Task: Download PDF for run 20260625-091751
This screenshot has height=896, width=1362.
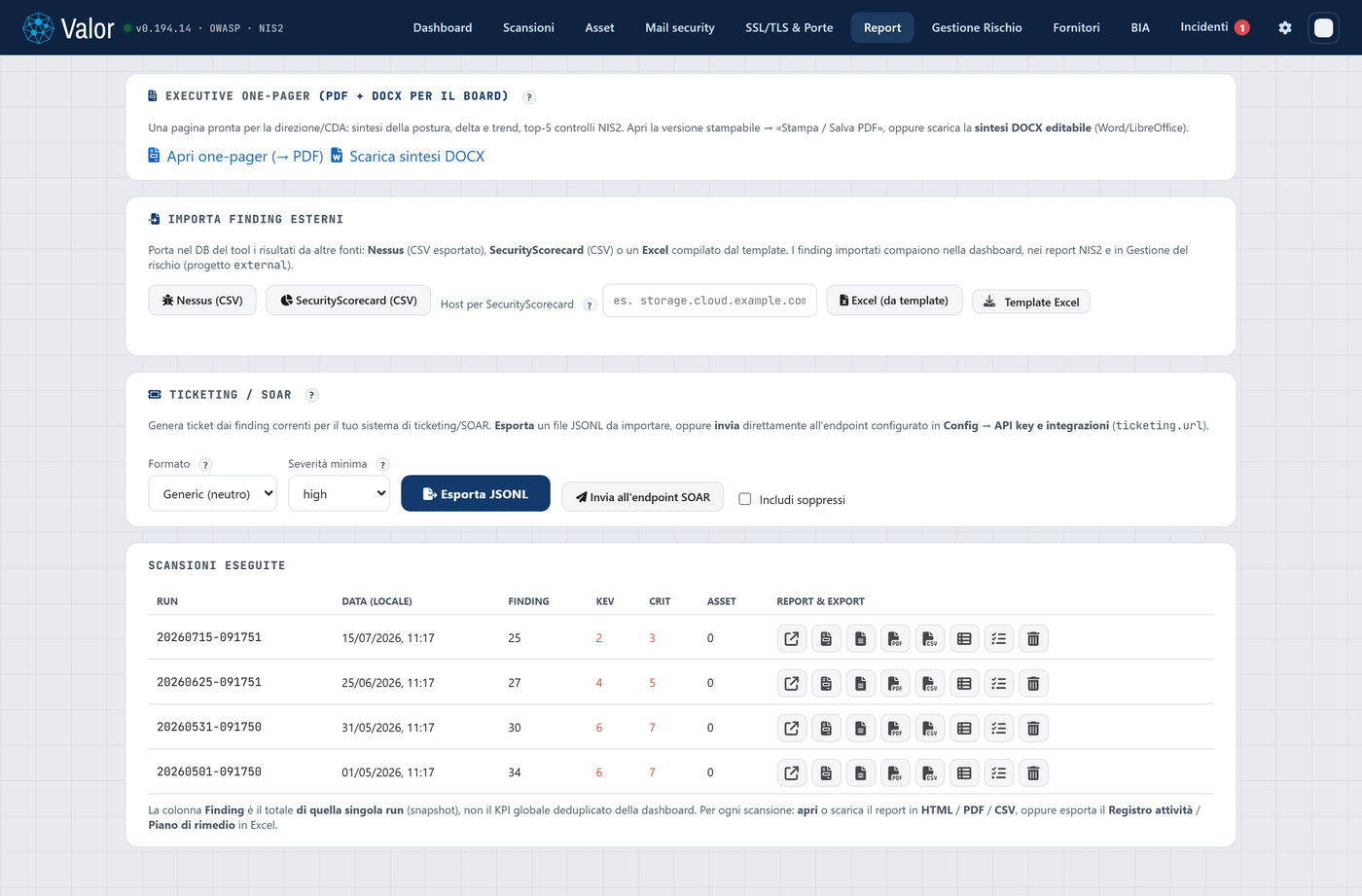Action: coord(895,684)
